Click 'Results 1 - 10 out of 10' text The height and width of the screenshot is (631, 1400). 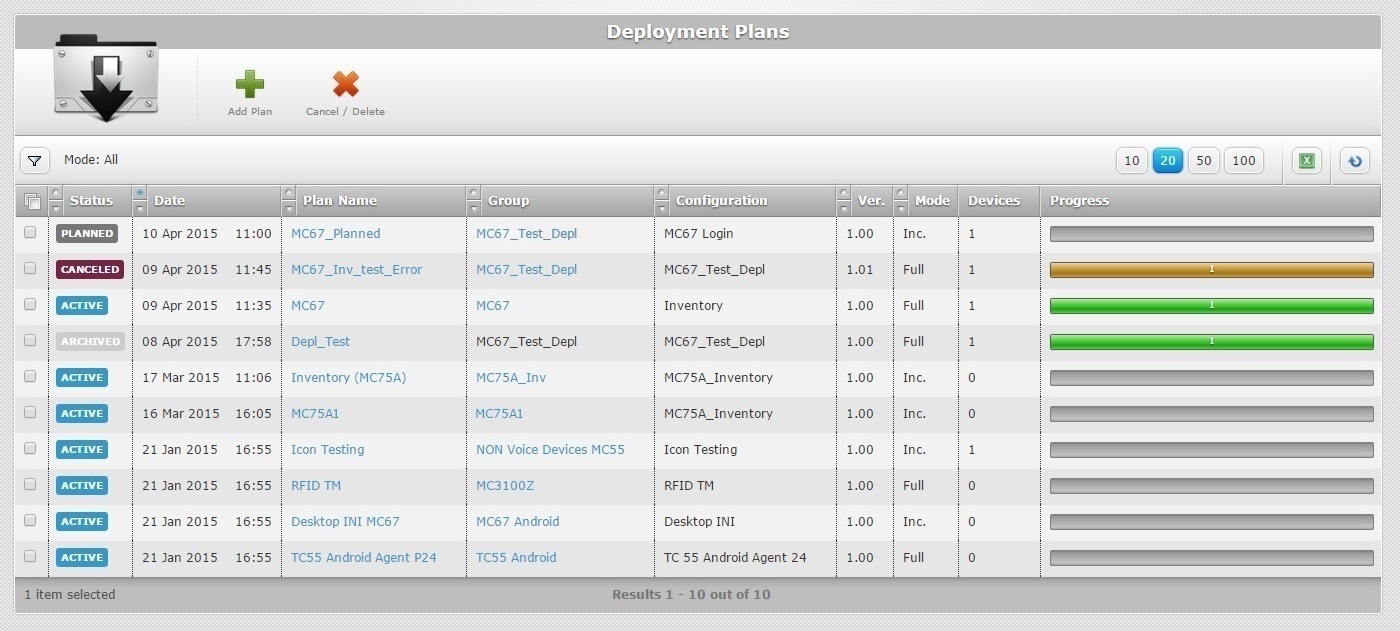click(x=691, y=594)
